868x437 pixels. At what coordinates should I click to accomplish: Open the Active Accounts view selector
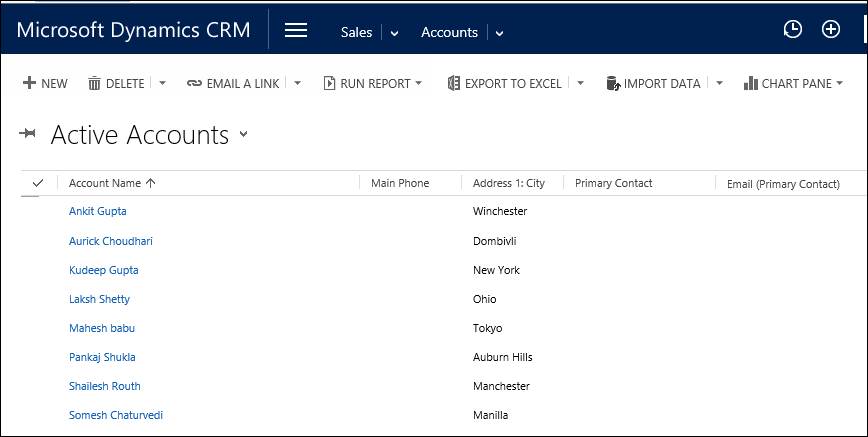243,135
